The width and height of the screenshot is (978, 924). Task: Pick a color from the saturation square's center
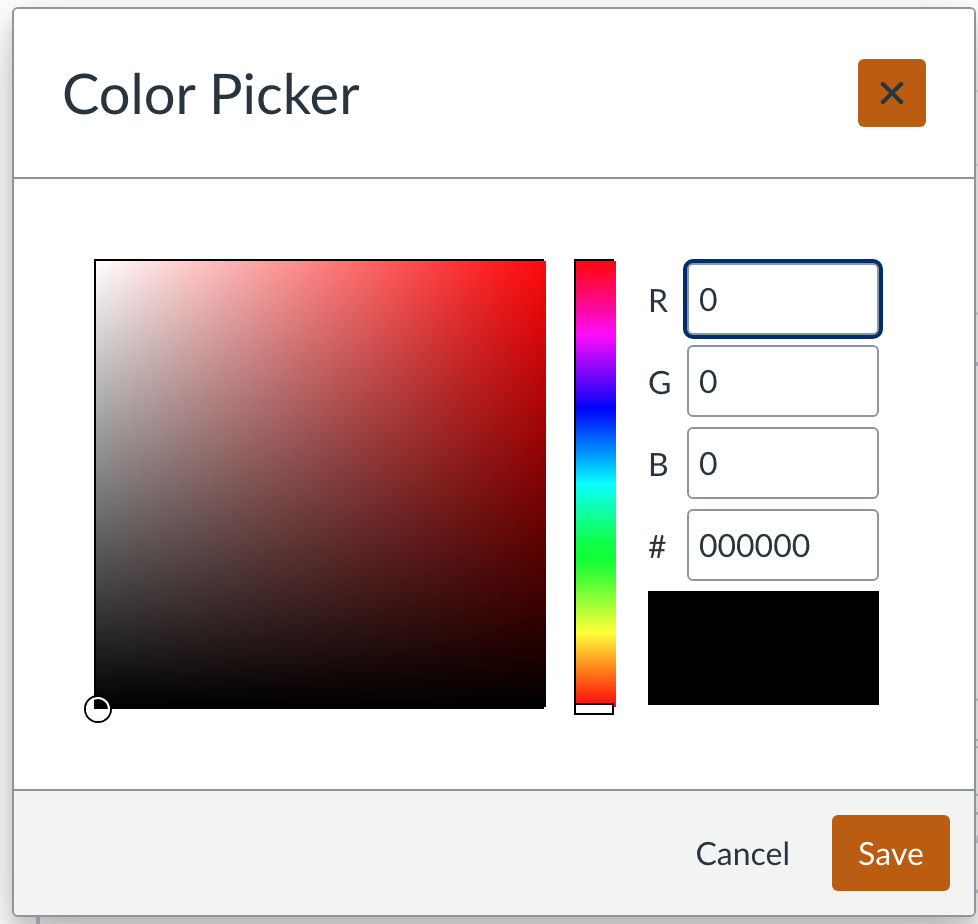[x=320, y=483]
